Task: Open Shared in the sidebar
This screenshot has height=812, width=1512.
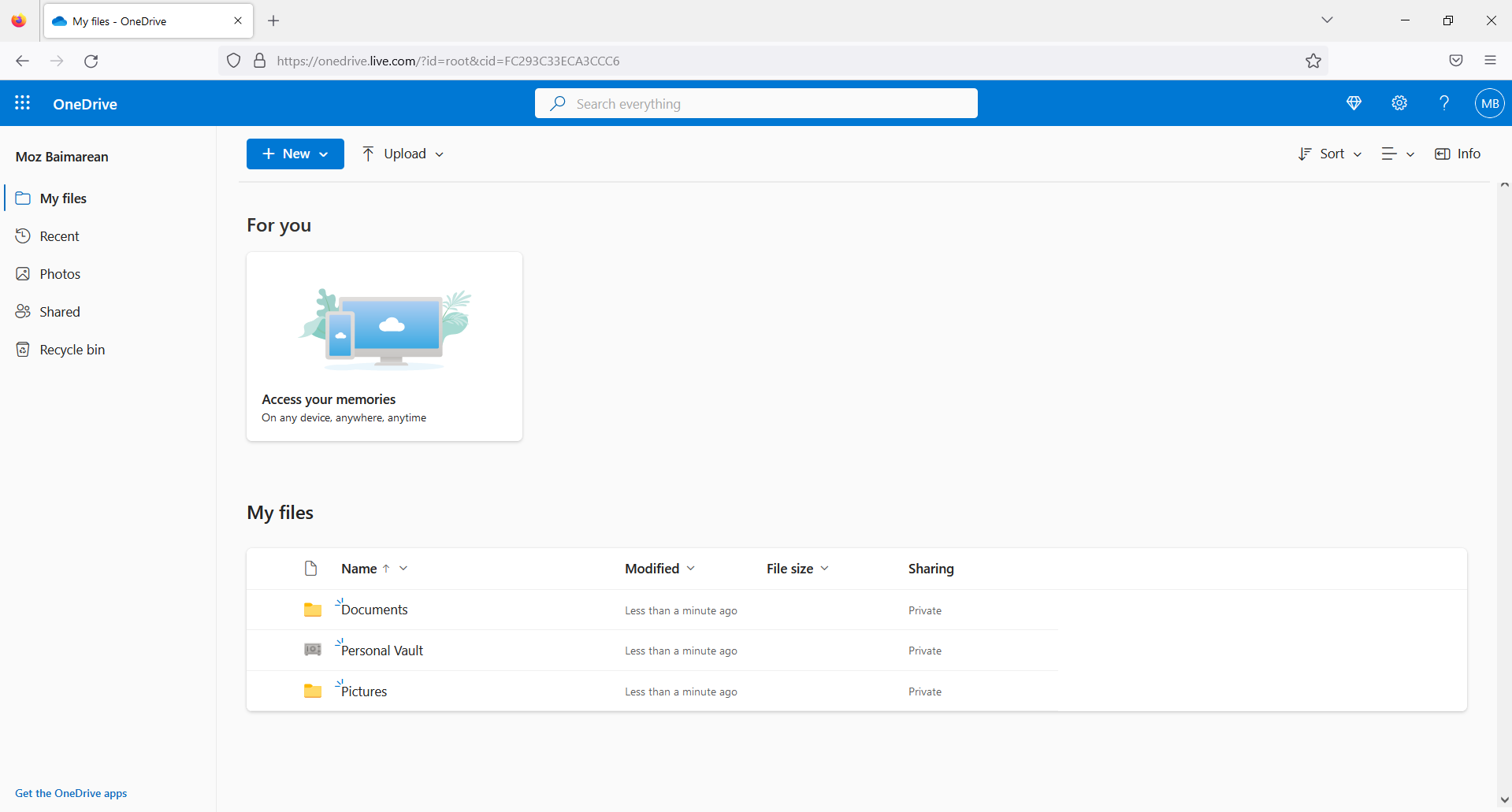Action: click(109, 311)
